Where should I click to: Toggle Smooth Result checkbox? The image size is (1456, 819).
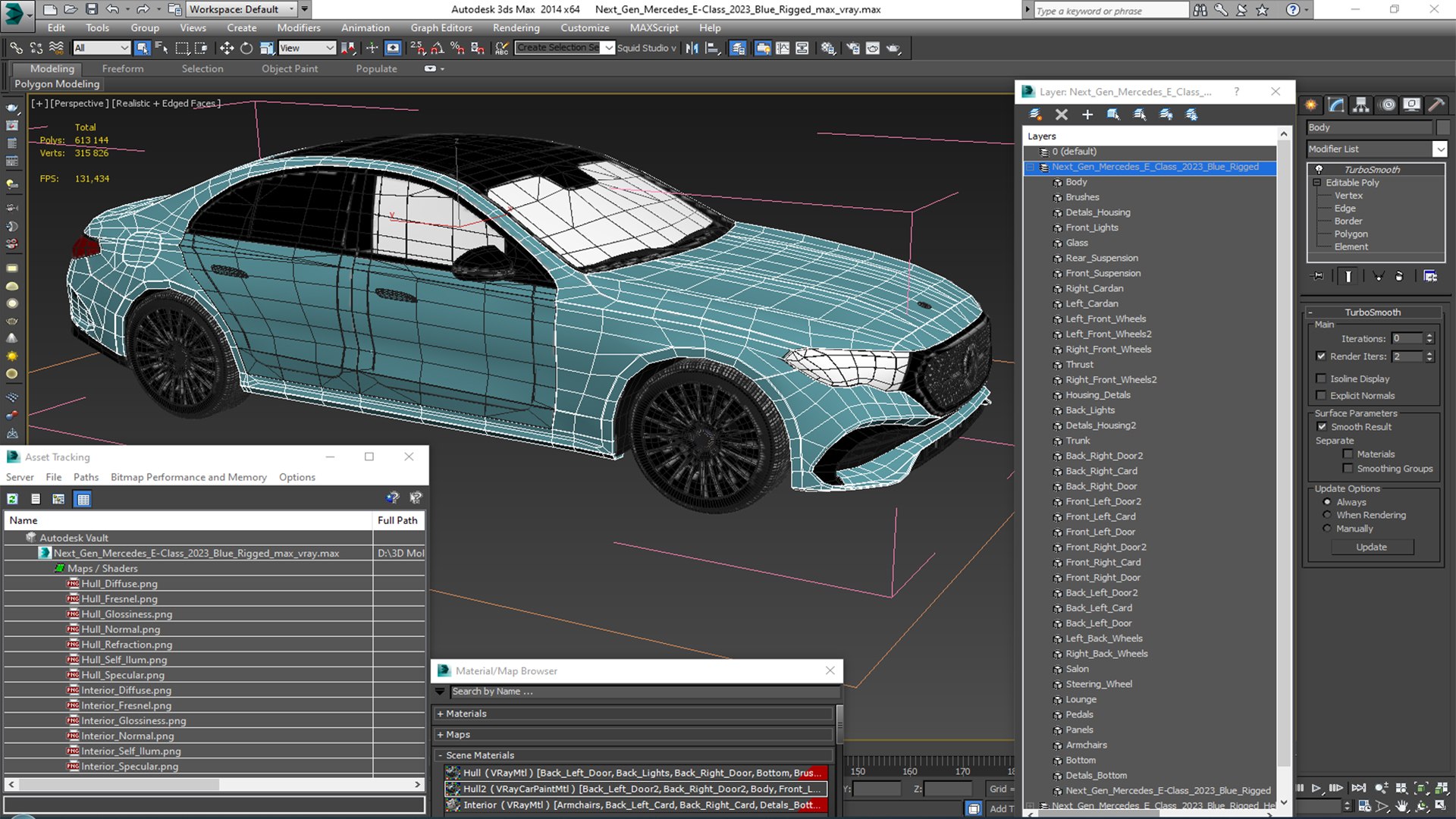point(1322,427)
